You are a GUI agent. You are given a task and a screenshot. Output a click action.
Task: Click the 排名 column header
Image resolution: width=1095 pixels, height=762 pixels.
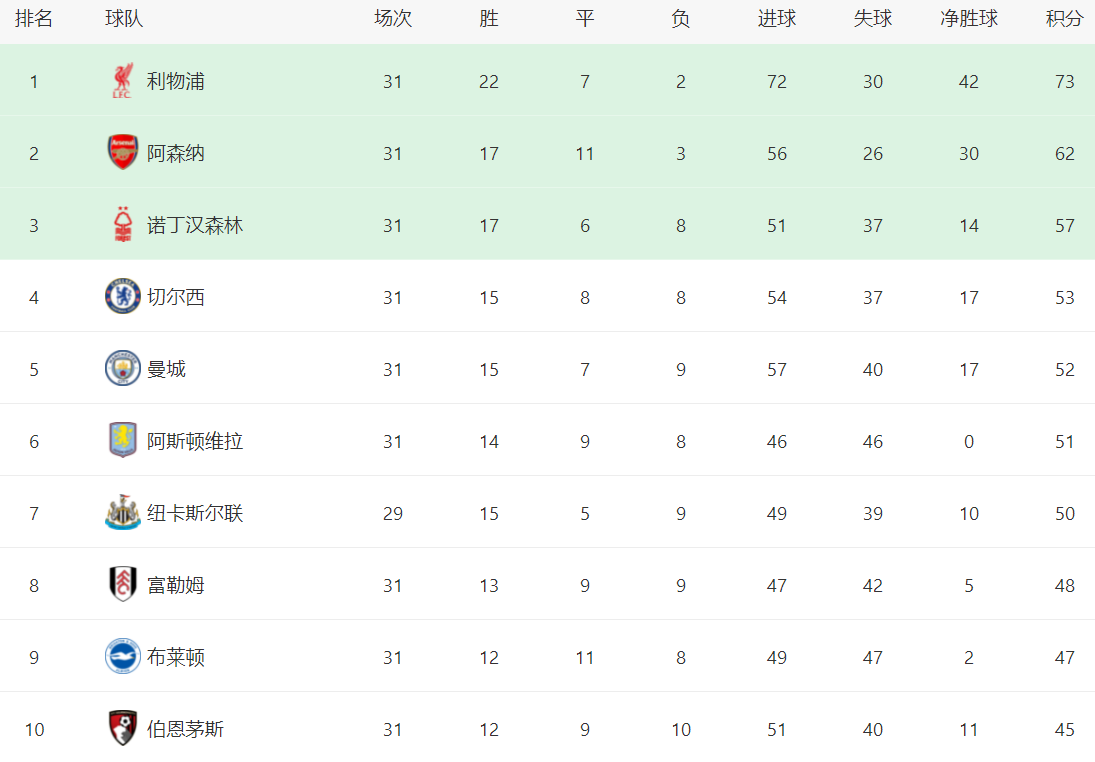pyautogui.click(x=34, y=19)
